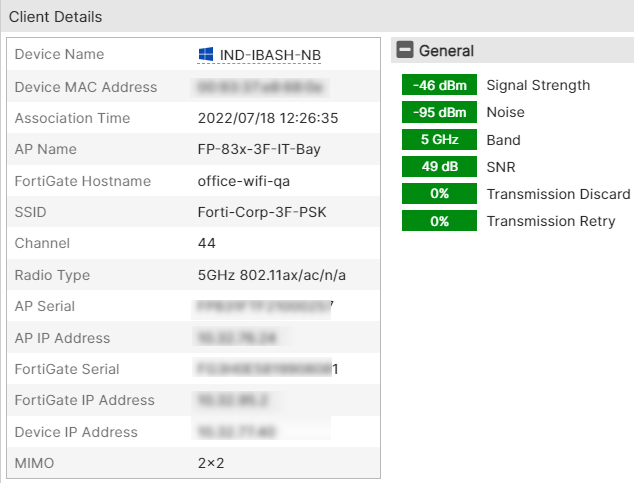Screen dimensions: 634x483
Task: Click the Device MAC Address row label
Action: [x=86, y=87]
